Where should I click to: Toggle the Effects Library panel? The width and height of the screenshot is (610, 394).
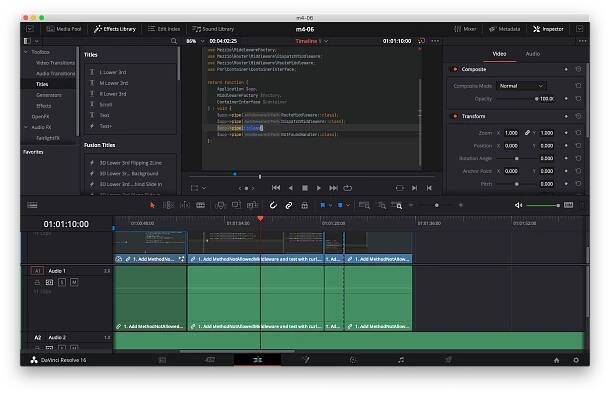pos(115,29)
